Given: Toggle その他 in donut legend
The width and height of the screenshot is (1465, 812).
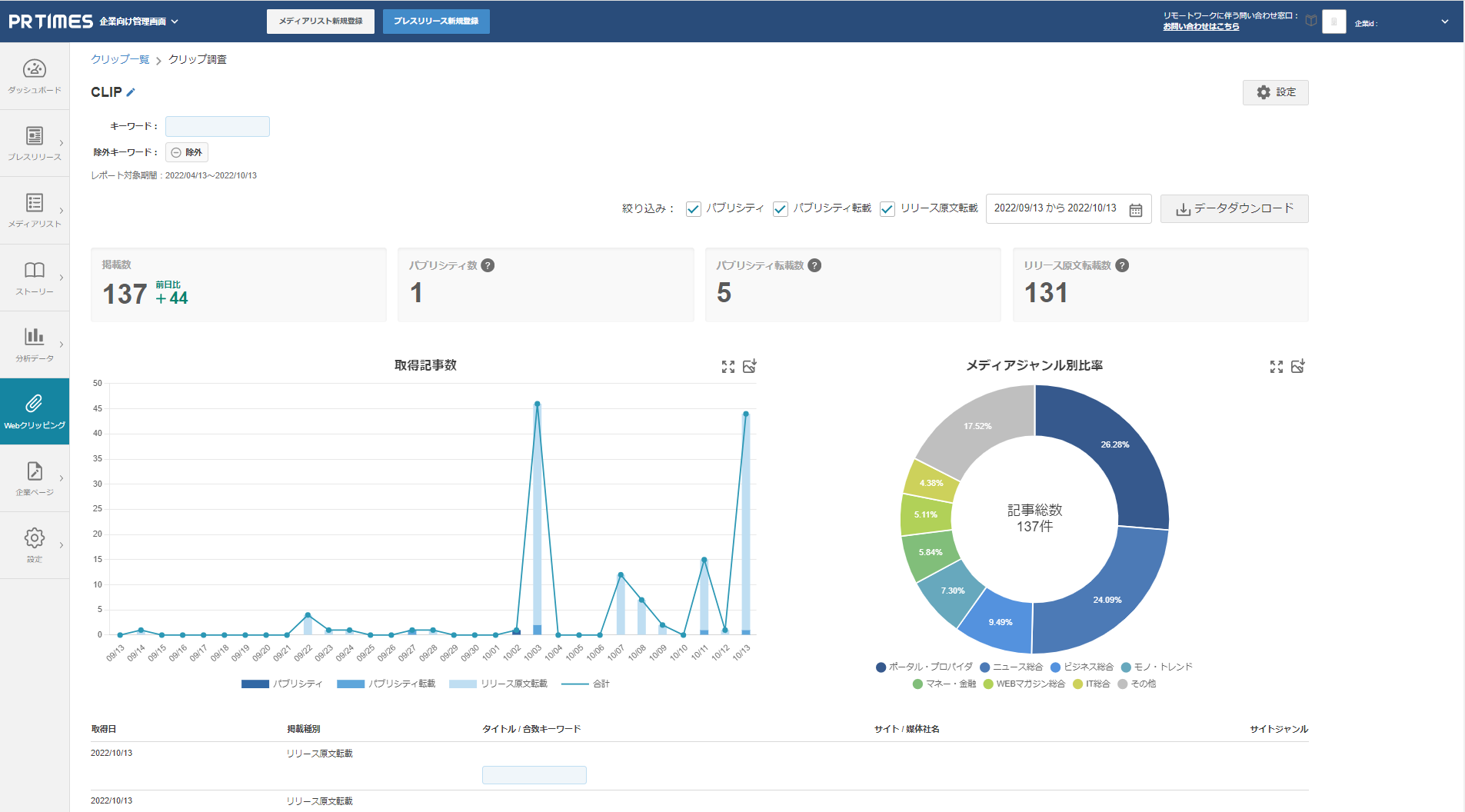Looking at the screenshot, I should pyautogui.click(x=1137, y=684).
